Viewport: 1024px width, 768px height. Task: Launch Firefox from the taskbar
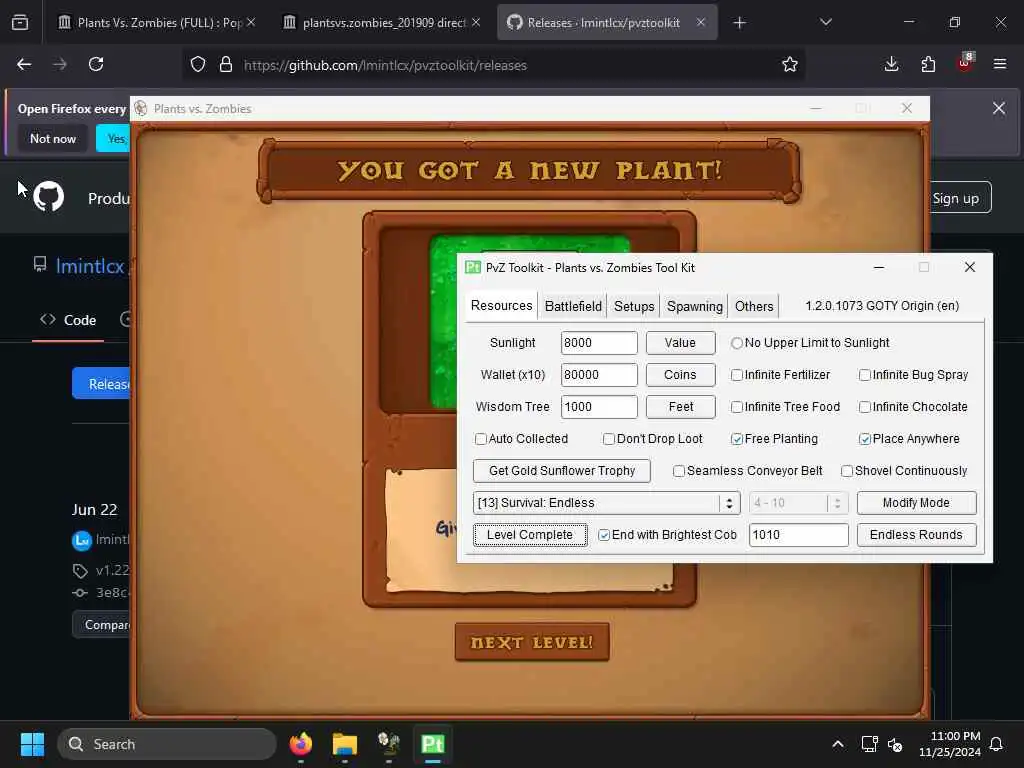[x=300, y=744]
